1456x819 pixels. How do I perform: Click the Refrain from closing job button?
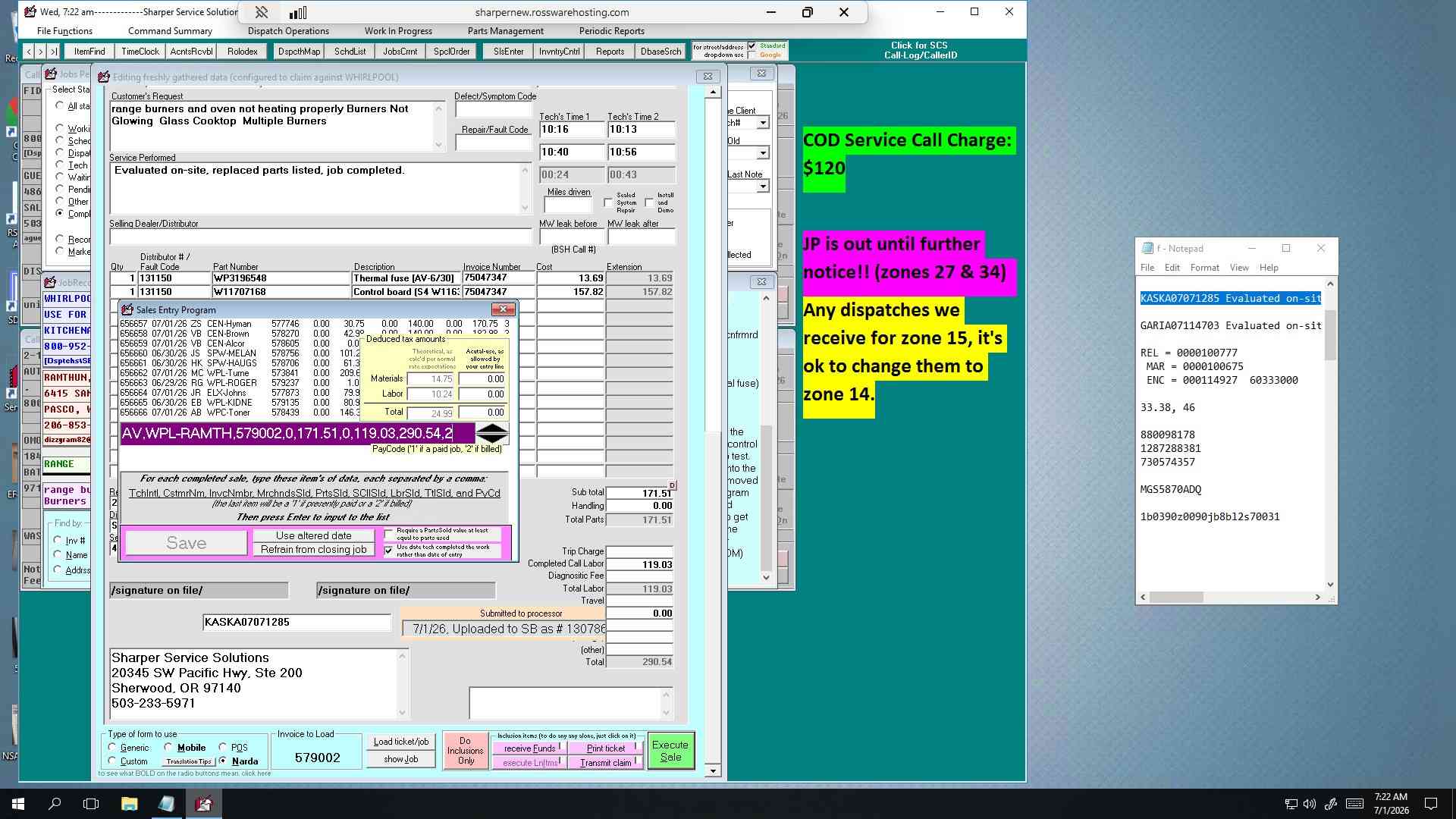point(314,550)
